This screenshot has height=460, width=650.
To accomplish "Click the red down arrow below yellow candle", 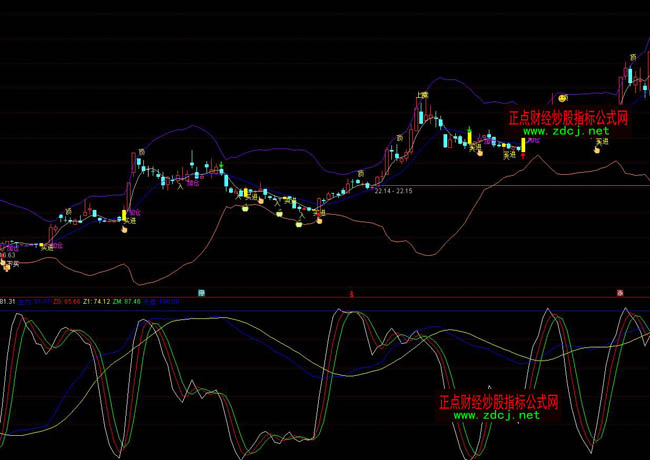I will pyautogui.click(x=522, y=157).
